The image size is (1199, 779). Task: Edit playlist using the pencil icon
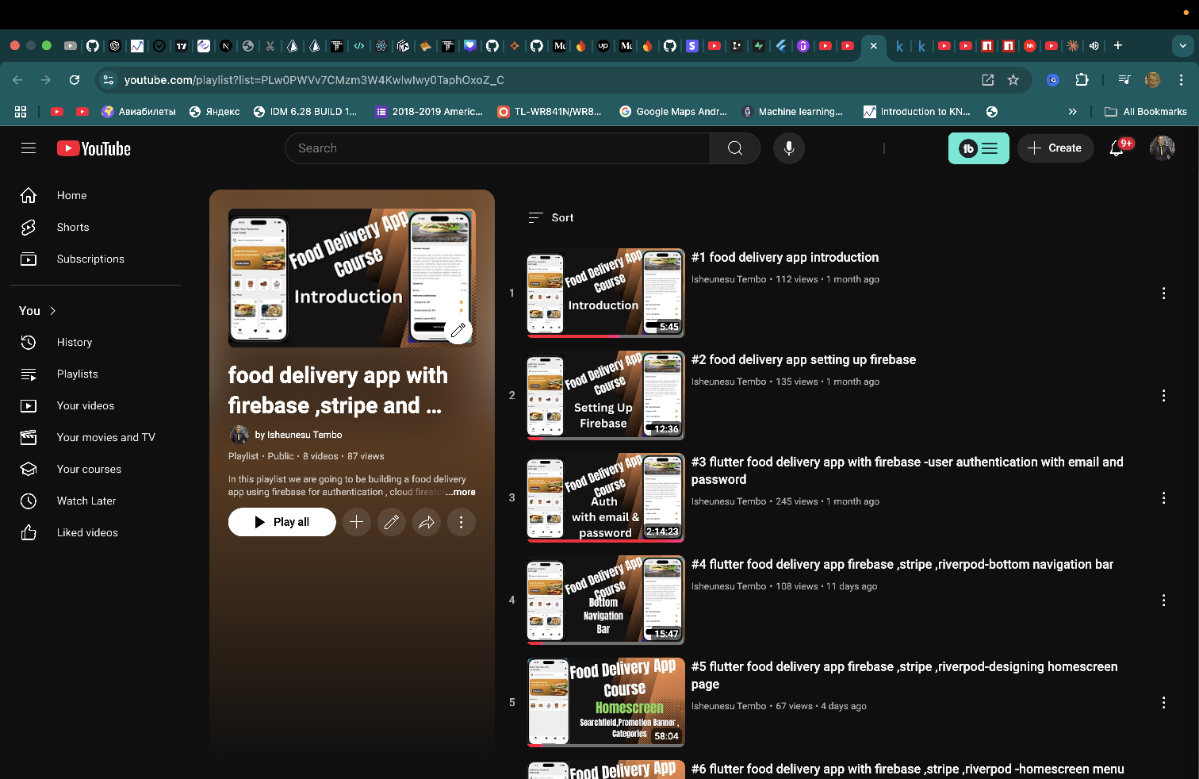(x=391, y=522)
